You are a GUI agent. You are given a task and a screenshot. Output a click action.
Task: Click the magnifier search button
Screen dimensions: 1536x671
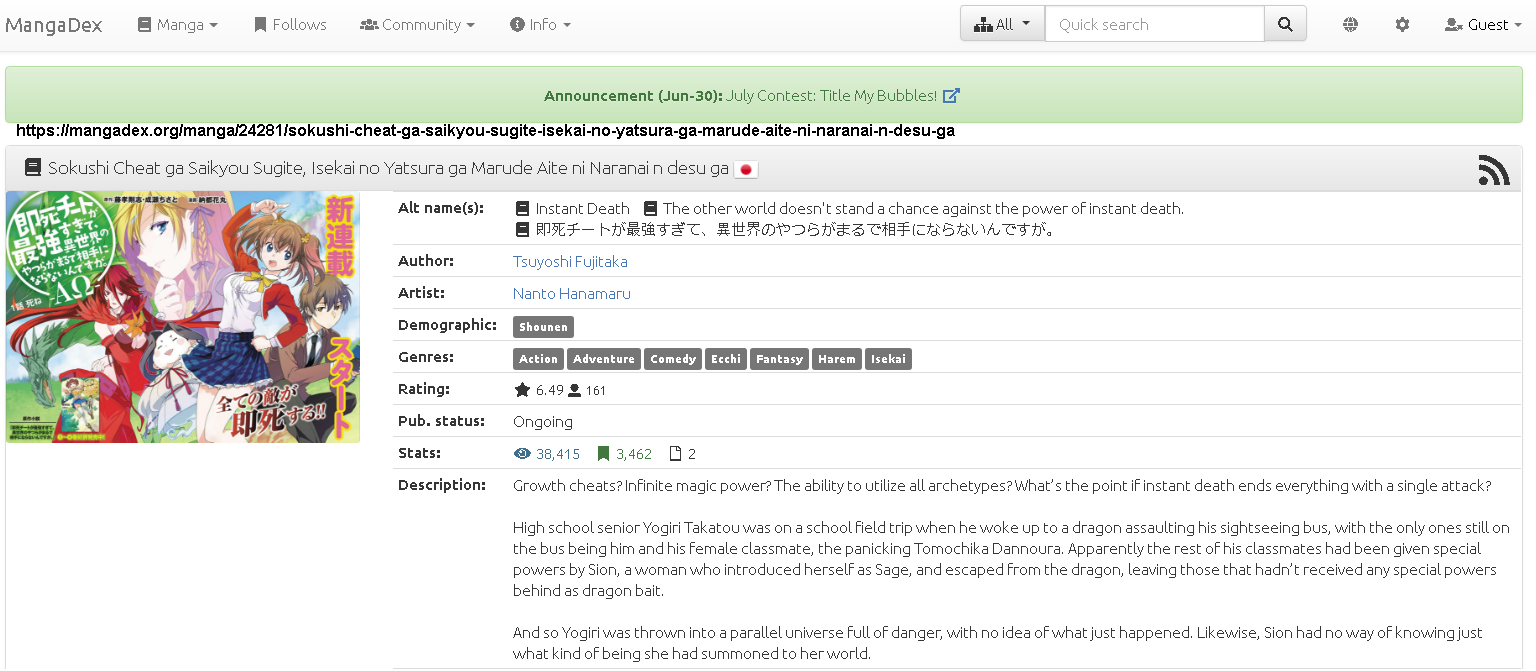click(1285, 24)
